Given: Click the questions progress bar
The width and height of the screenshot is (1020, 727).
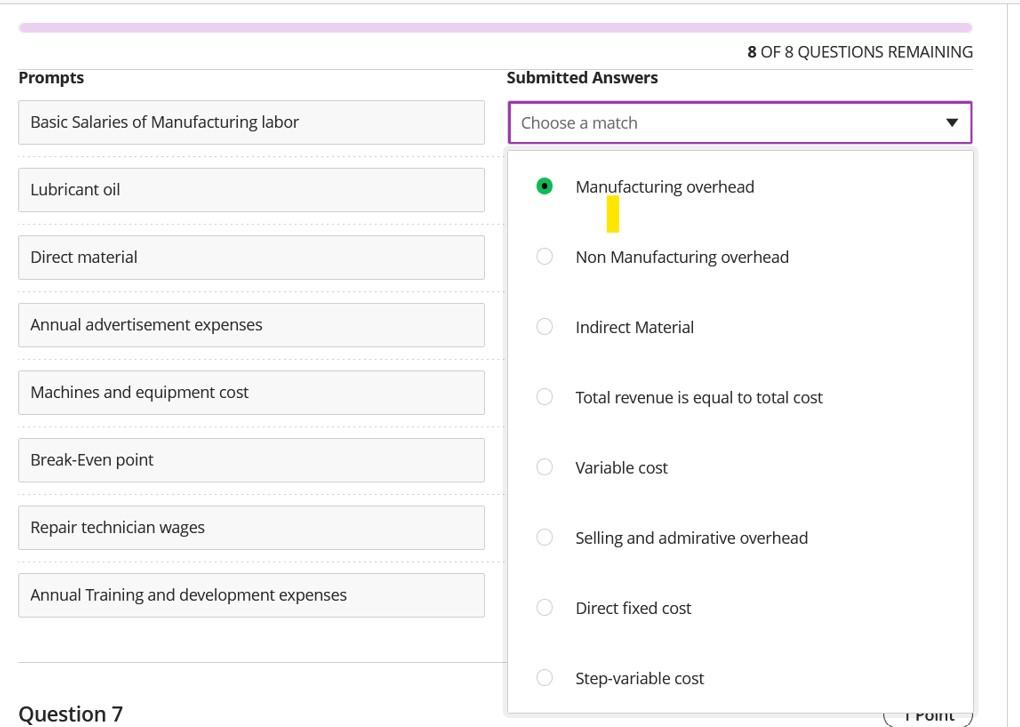Looking at the screenshot, I should 495,28.
